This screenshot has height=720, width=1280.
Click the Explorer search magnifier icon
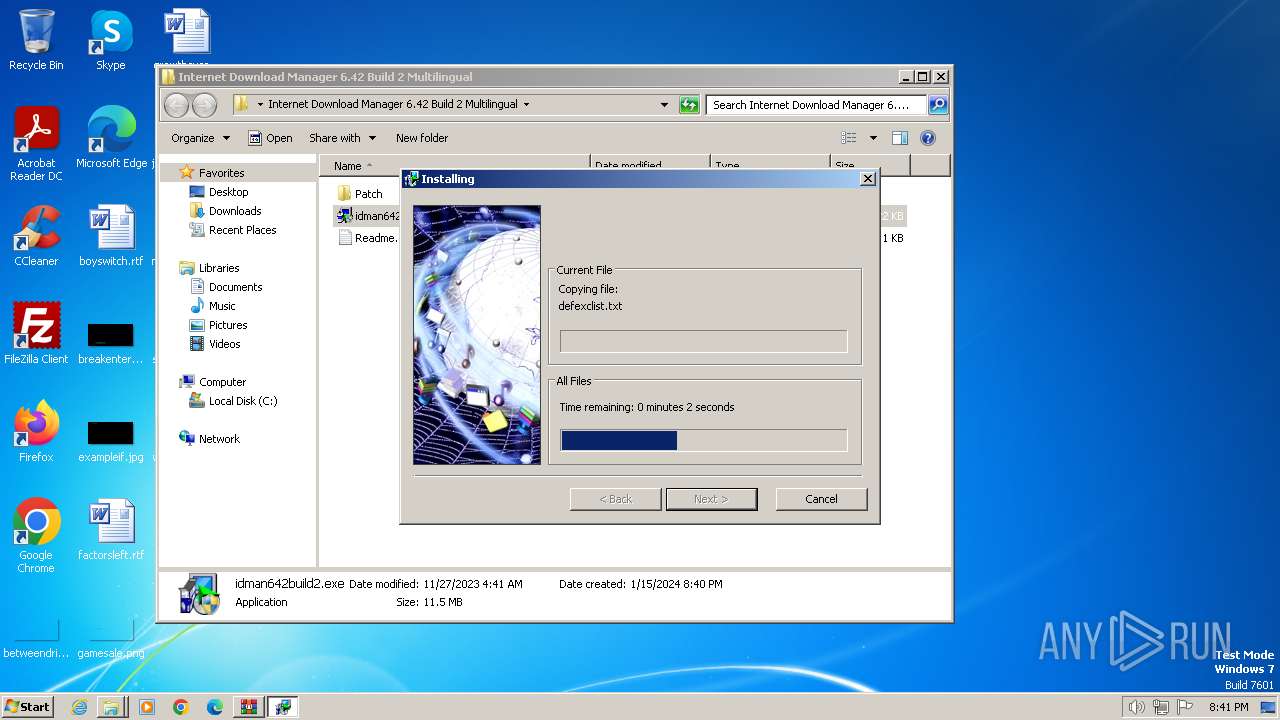click(938, 104)
